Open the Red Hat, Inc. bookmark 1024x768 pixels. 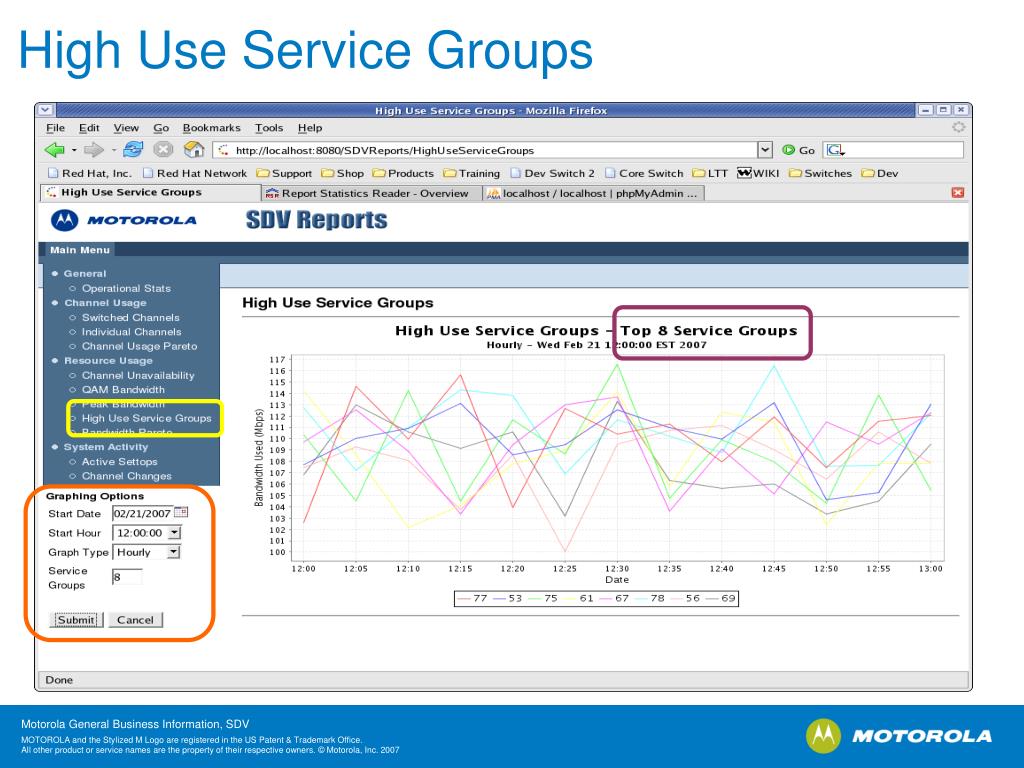(90, 173)
